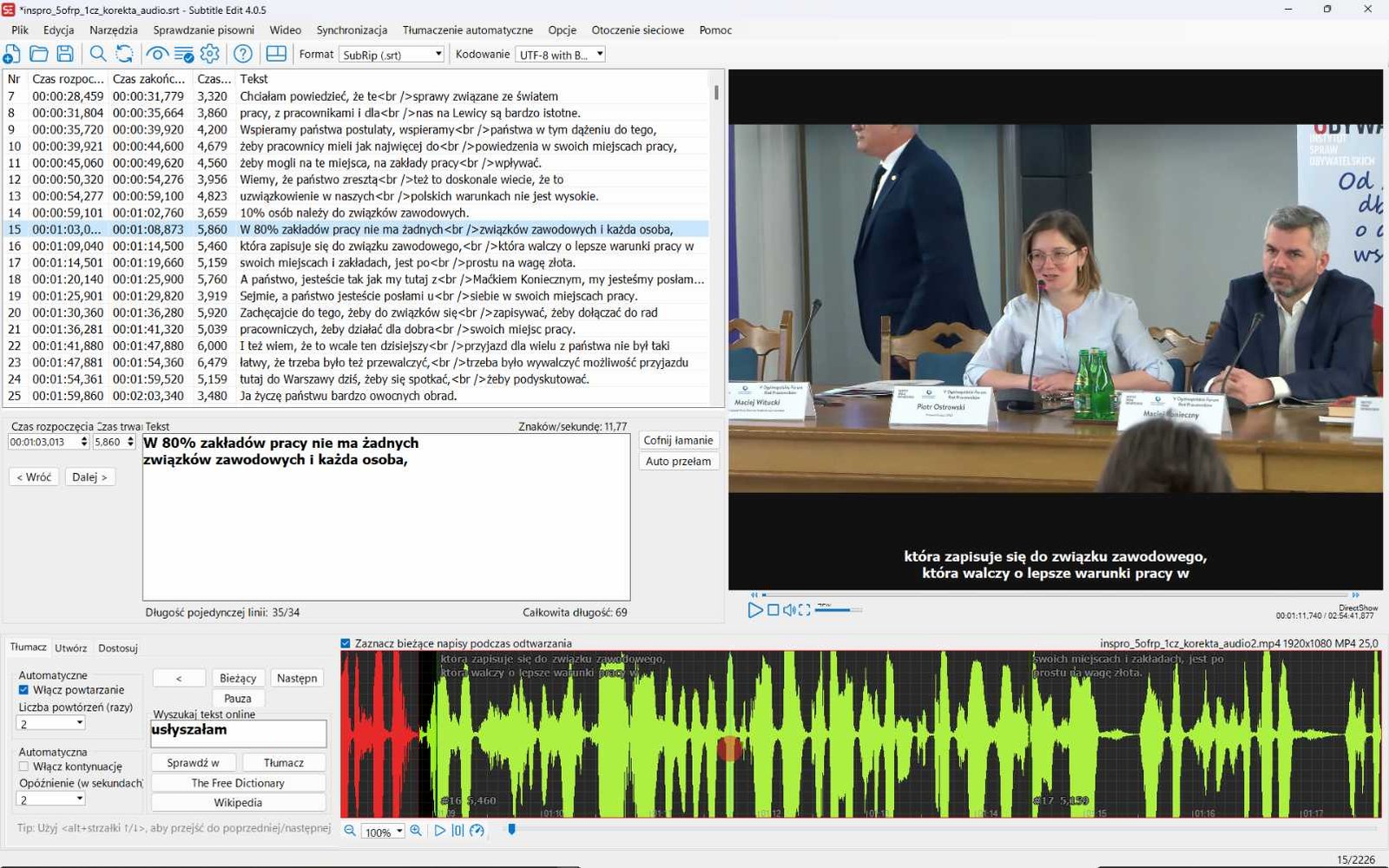Screen dimensions: 1389x868
Task: Select subtitle row 20 'Zachęcajcie do tego'
Action: tap(356, 312)
